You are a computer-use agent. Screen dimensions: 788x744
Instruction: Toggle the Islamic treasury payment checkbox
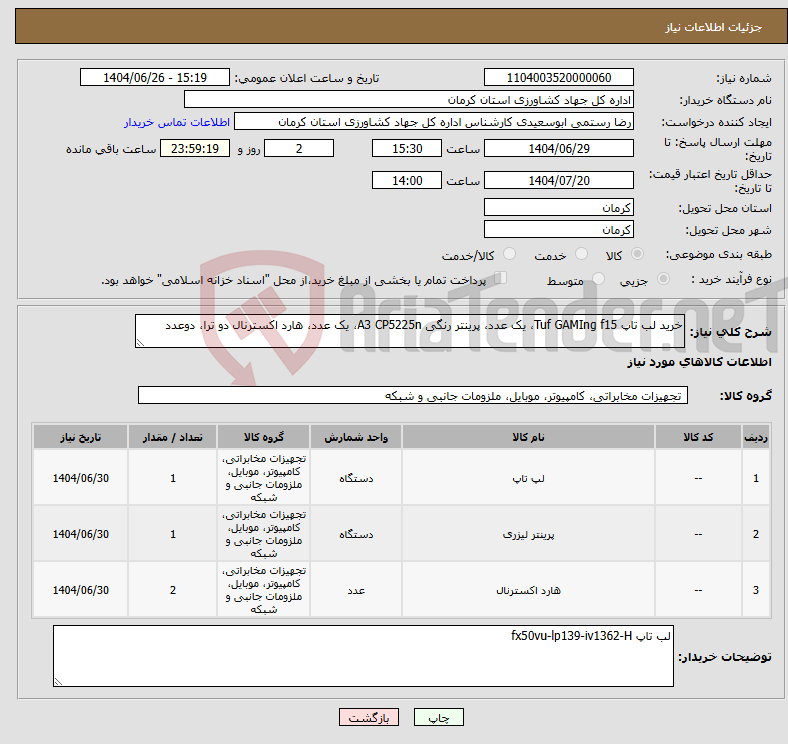[501, 278]
